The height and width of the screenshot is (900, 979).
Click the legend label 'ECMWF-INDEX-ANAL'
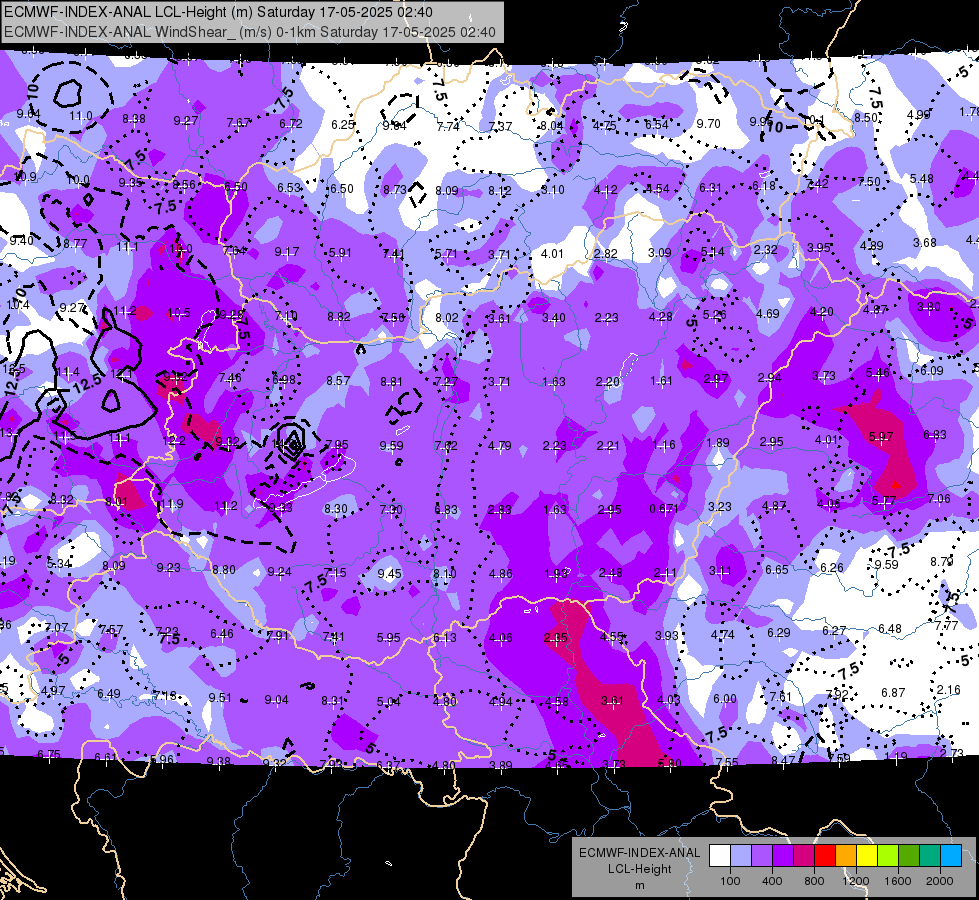pos(639,853)
